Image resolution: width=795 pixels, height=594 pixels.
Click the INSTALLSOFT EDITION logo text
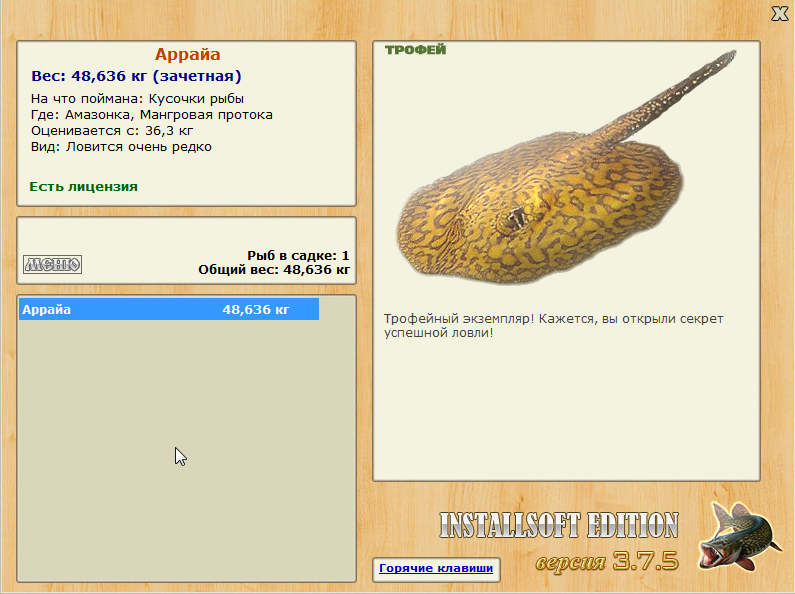click(x=559, y=525)
